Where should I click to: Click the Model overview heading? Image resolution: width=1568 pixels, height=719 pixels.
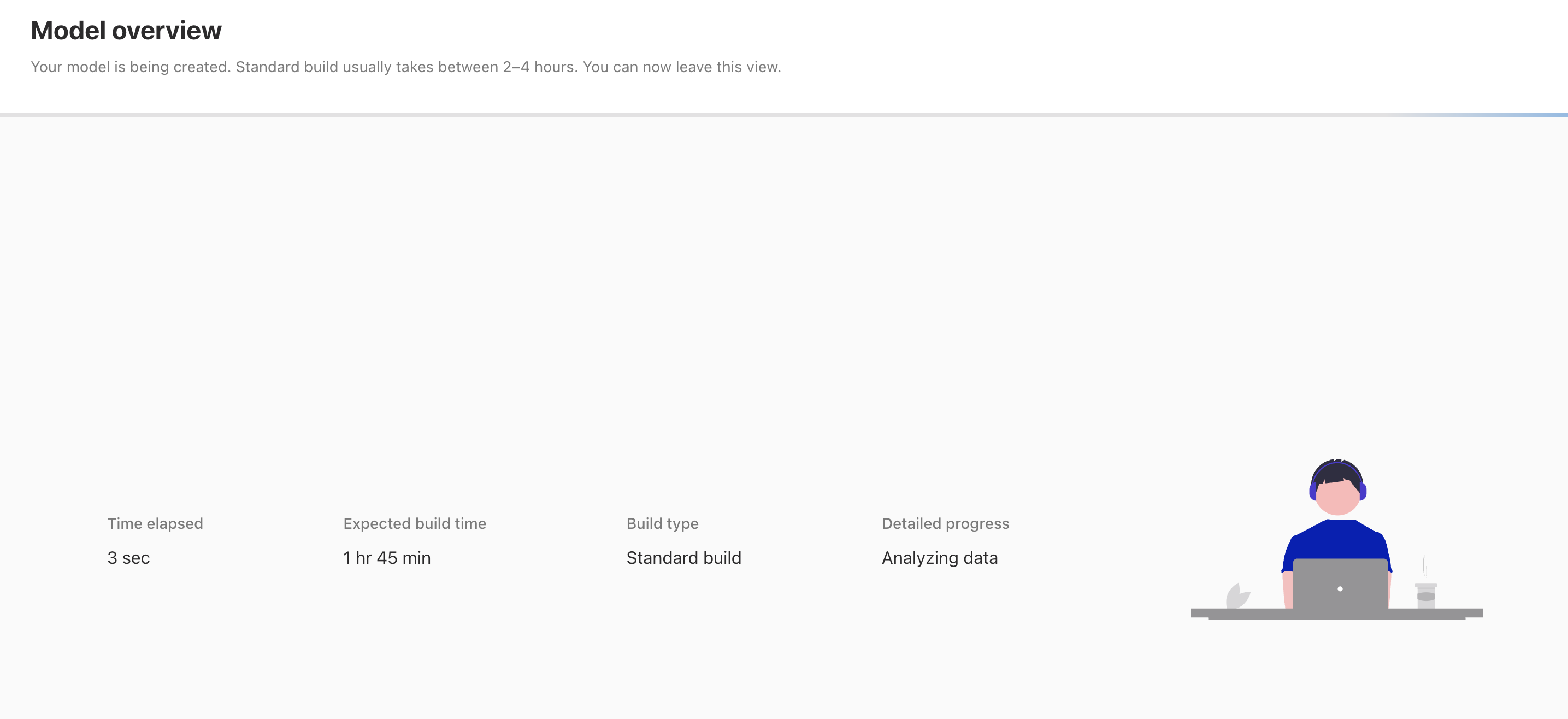click(126, 31)
